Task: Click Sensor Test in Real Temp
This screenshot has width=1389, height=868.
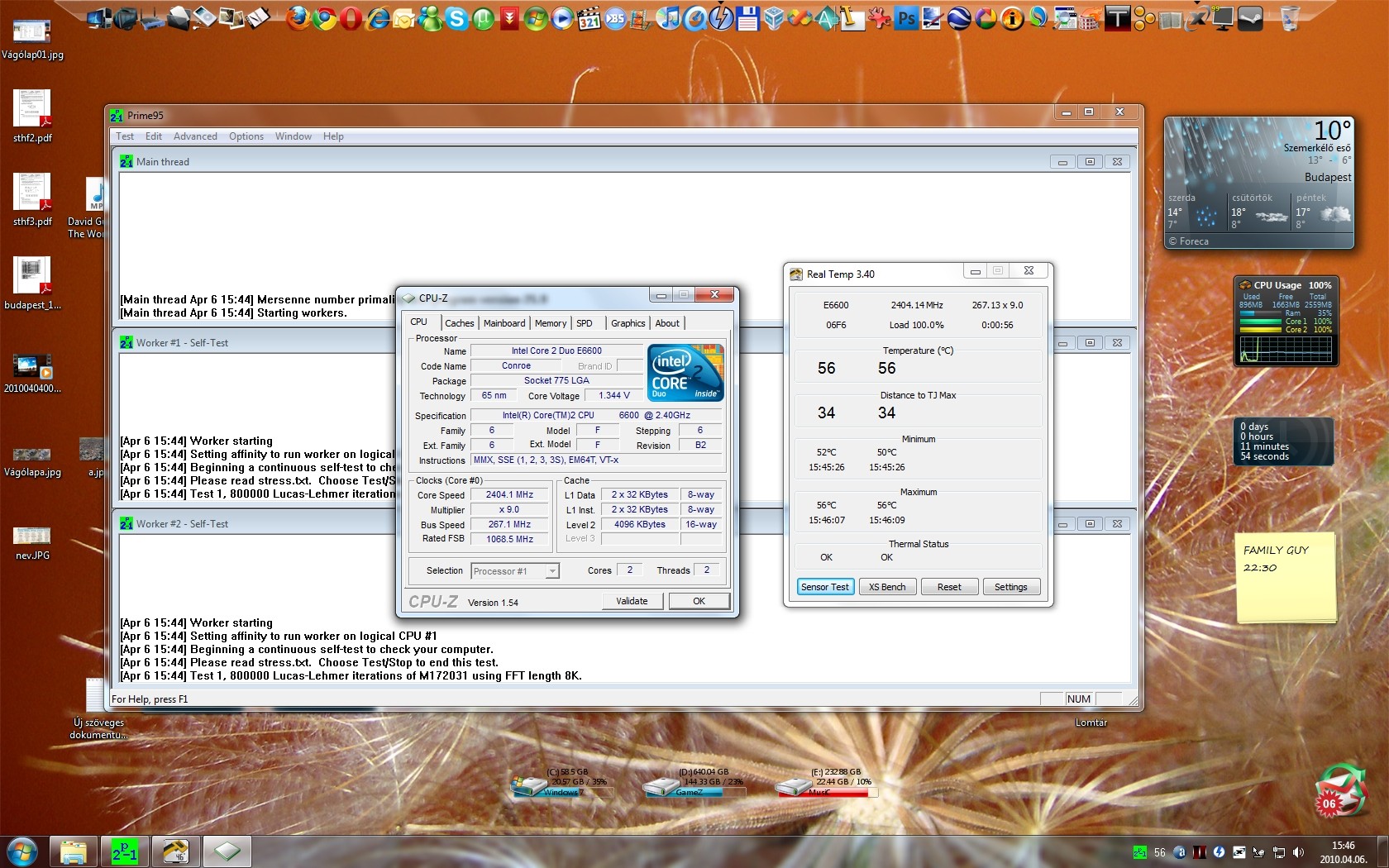Action: 825,587
